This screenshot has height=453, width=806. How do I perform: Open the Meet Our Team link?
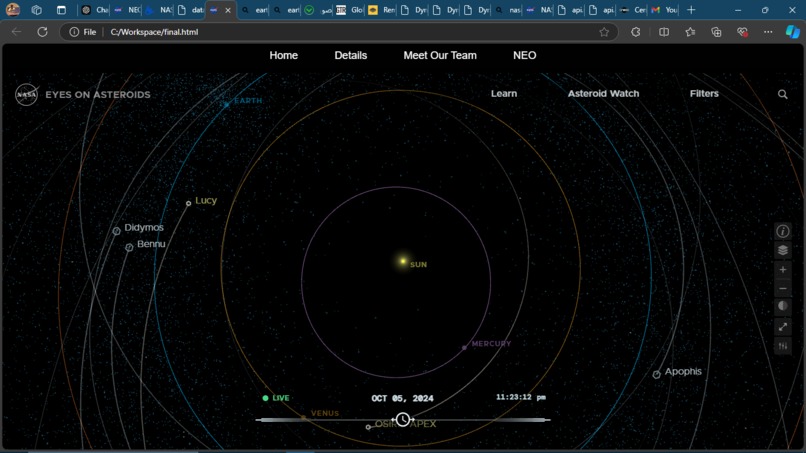pos(440,56)
